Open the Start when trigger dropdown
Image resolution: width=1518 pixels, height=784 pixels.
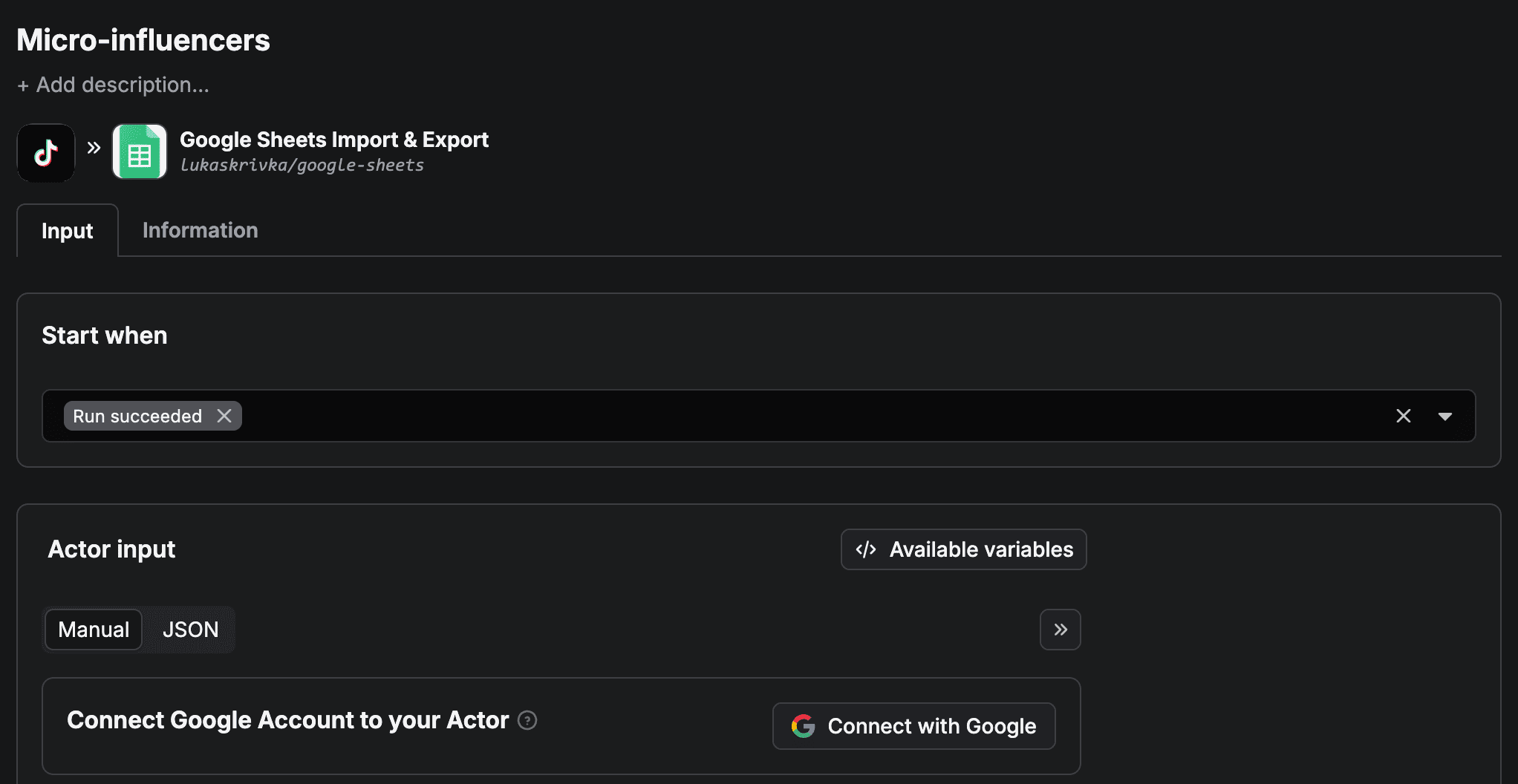pyautogui.click(x=1445, y=416)
